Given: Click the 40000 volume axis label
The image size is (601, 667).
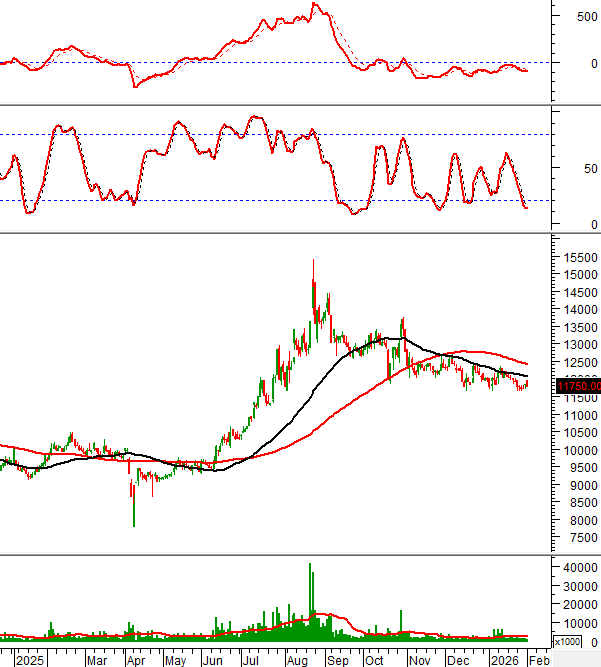Looking at the screenshot, I should (x=577, y=568).
